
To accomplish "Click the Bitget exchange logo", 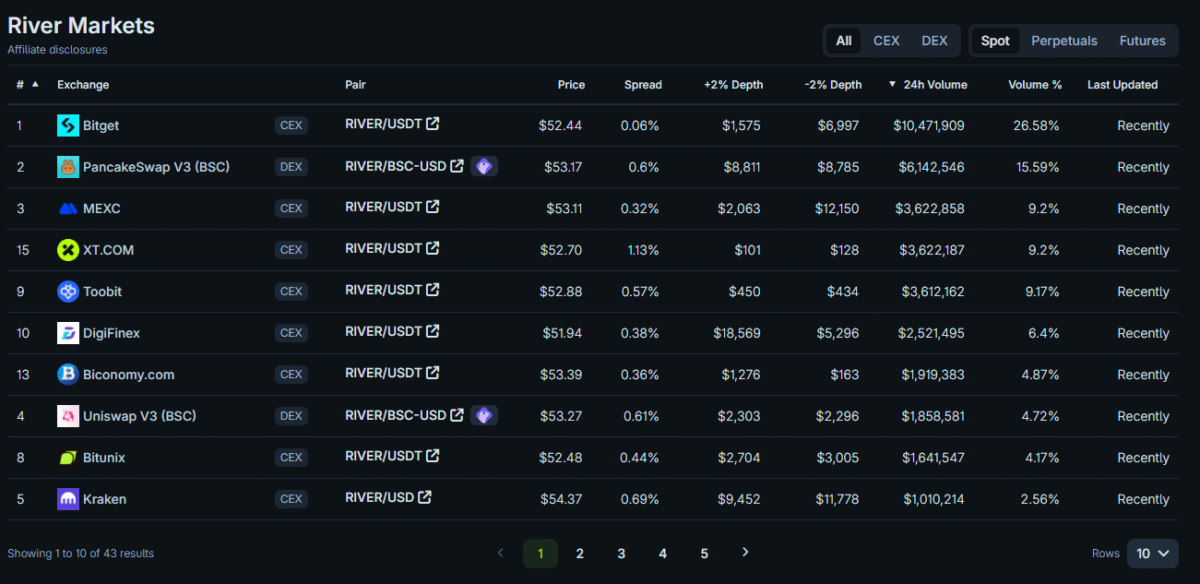I will pos(67,125).
